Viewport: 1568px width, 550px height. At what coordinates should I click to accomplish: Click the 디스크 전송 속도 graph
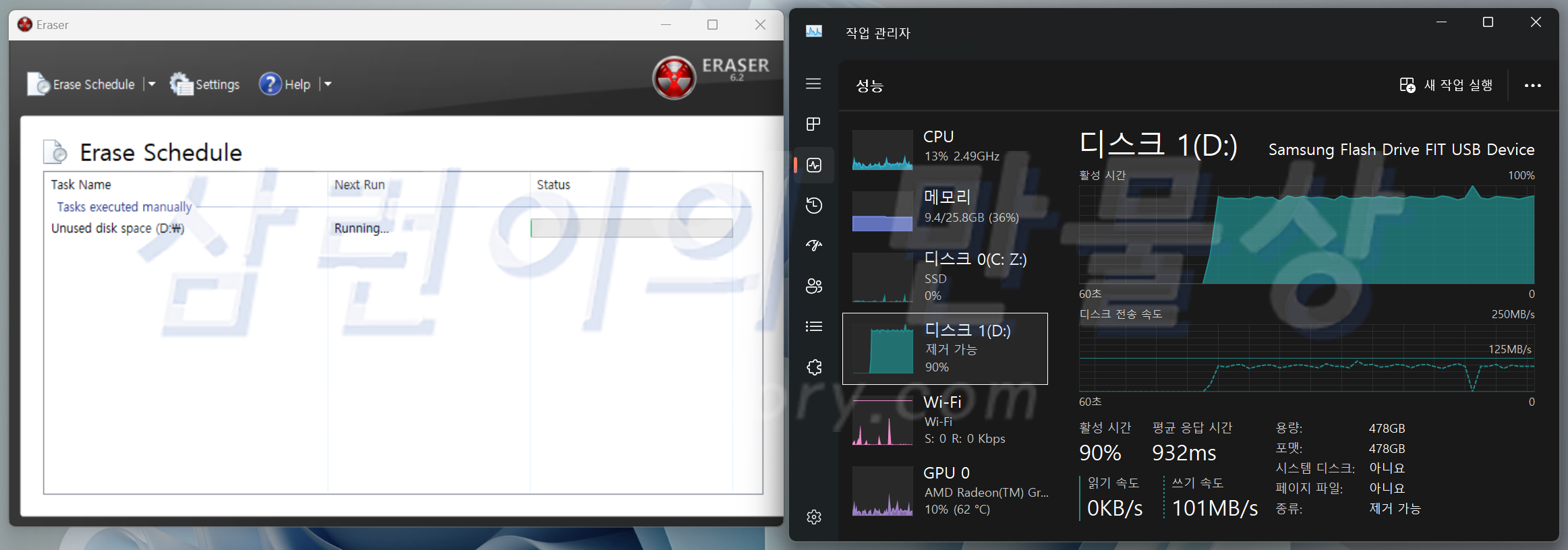pos(1306,358)
